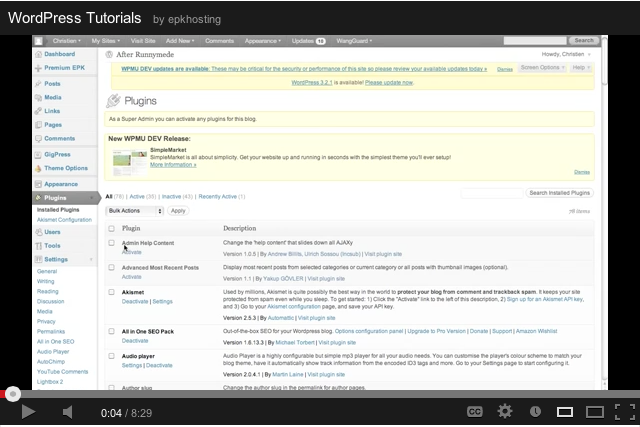Click the Please update now link
This screenshot has height=427, width=640.
pos(389,82)
